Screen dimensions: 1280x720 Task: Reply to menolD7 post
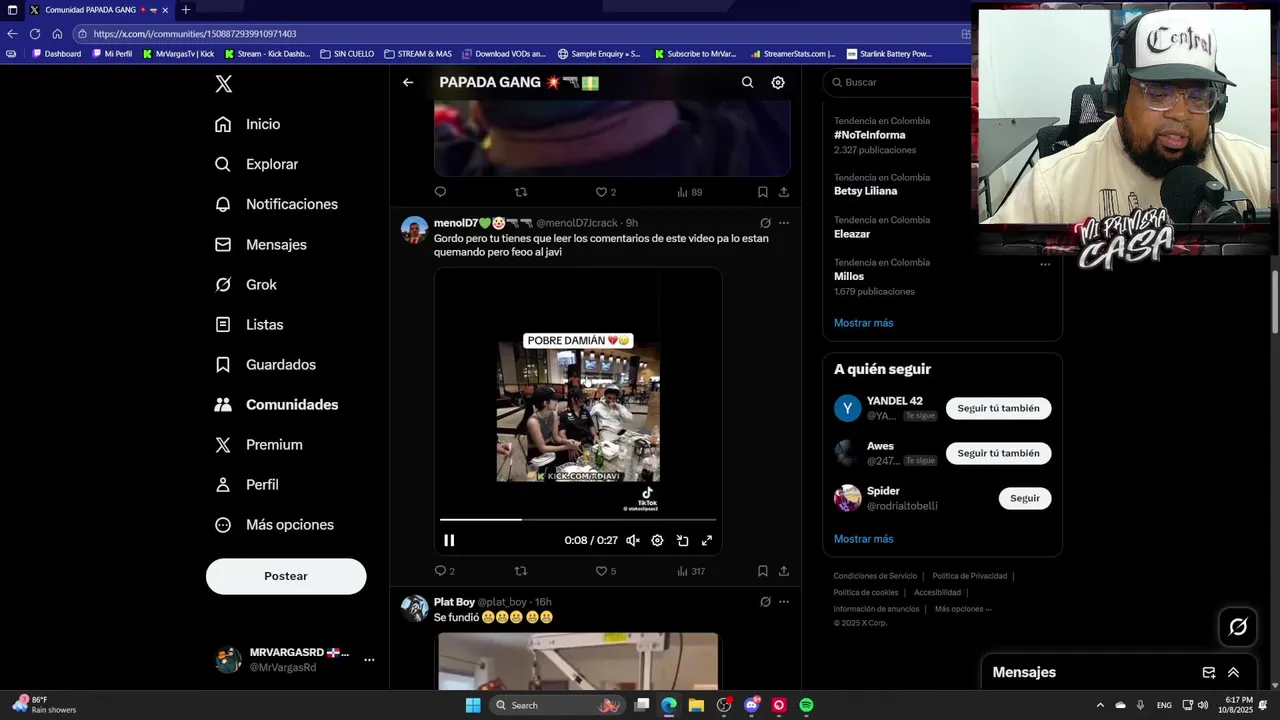tap(440, 571)
